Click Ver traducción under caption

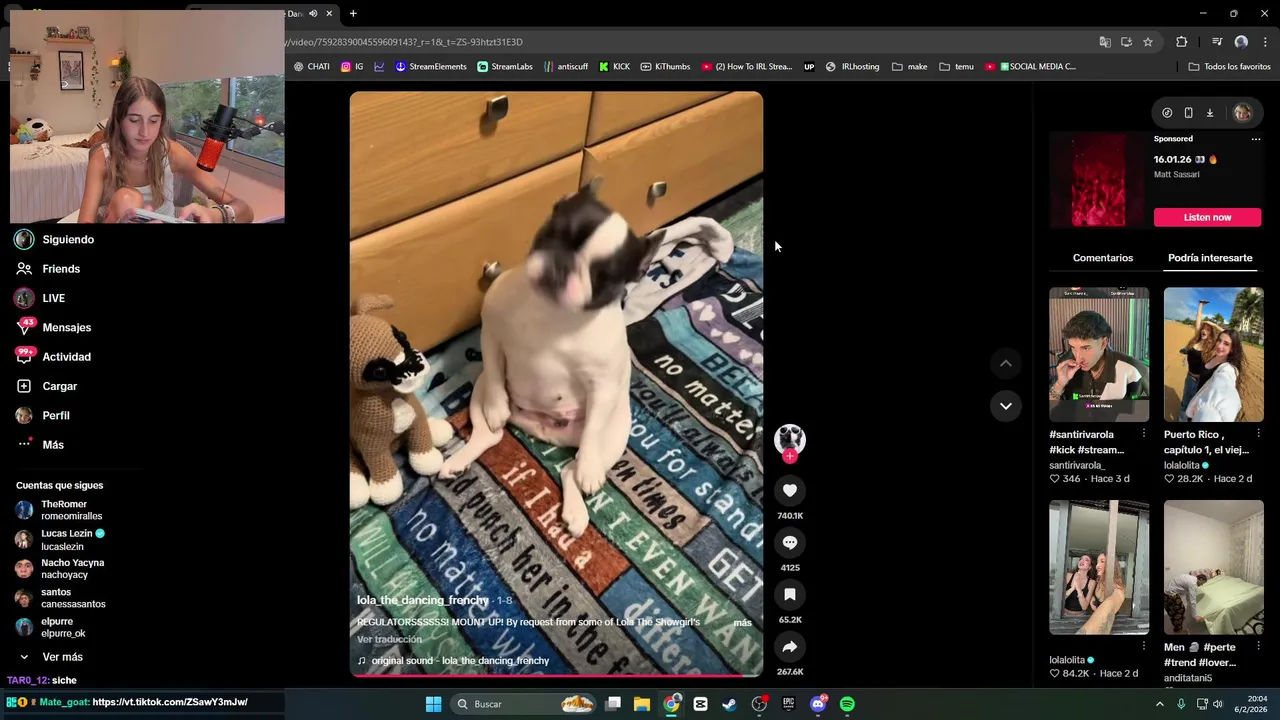pos(389,639)
